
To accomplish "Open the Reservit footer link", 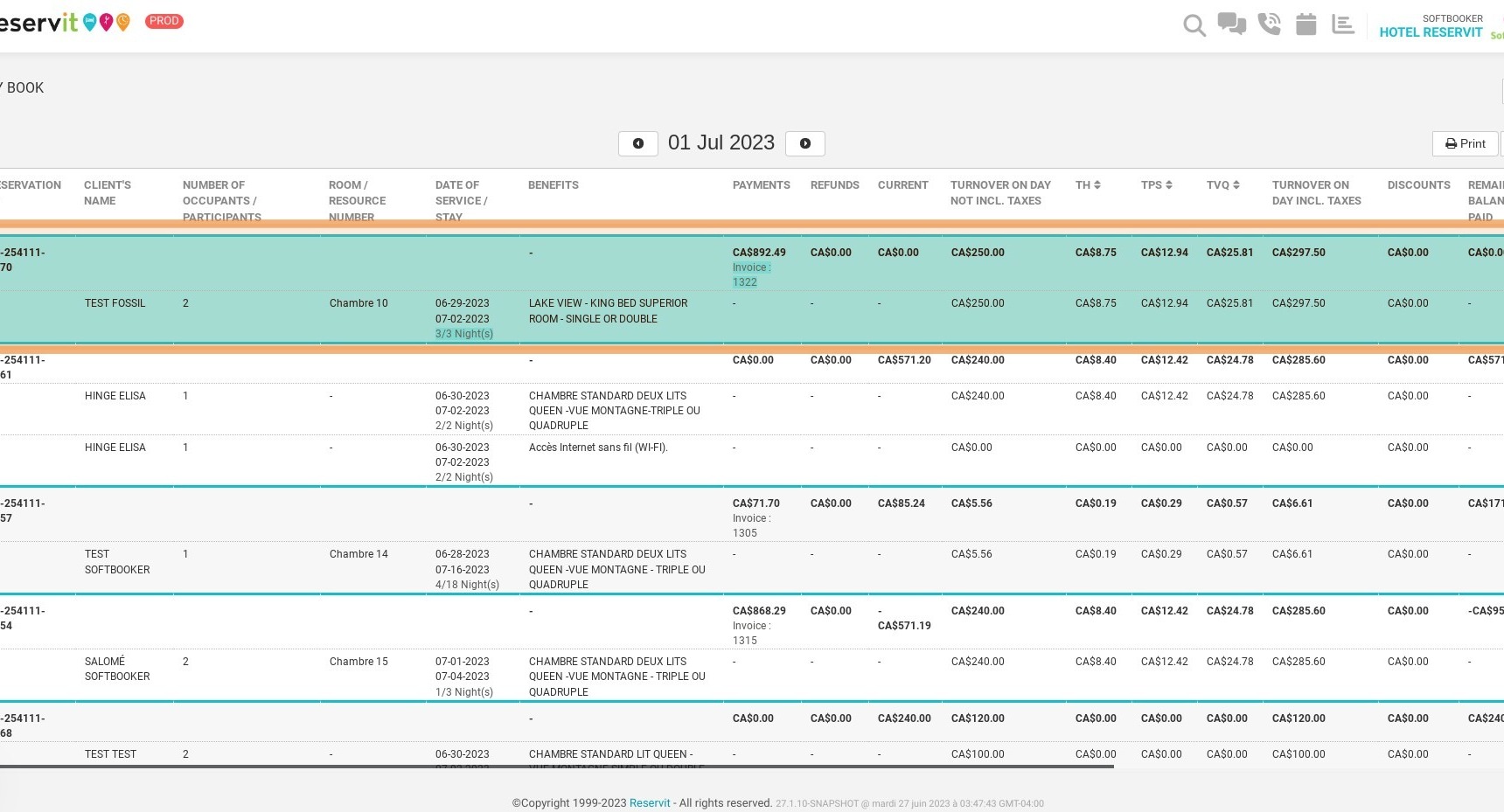I will 650,803.
